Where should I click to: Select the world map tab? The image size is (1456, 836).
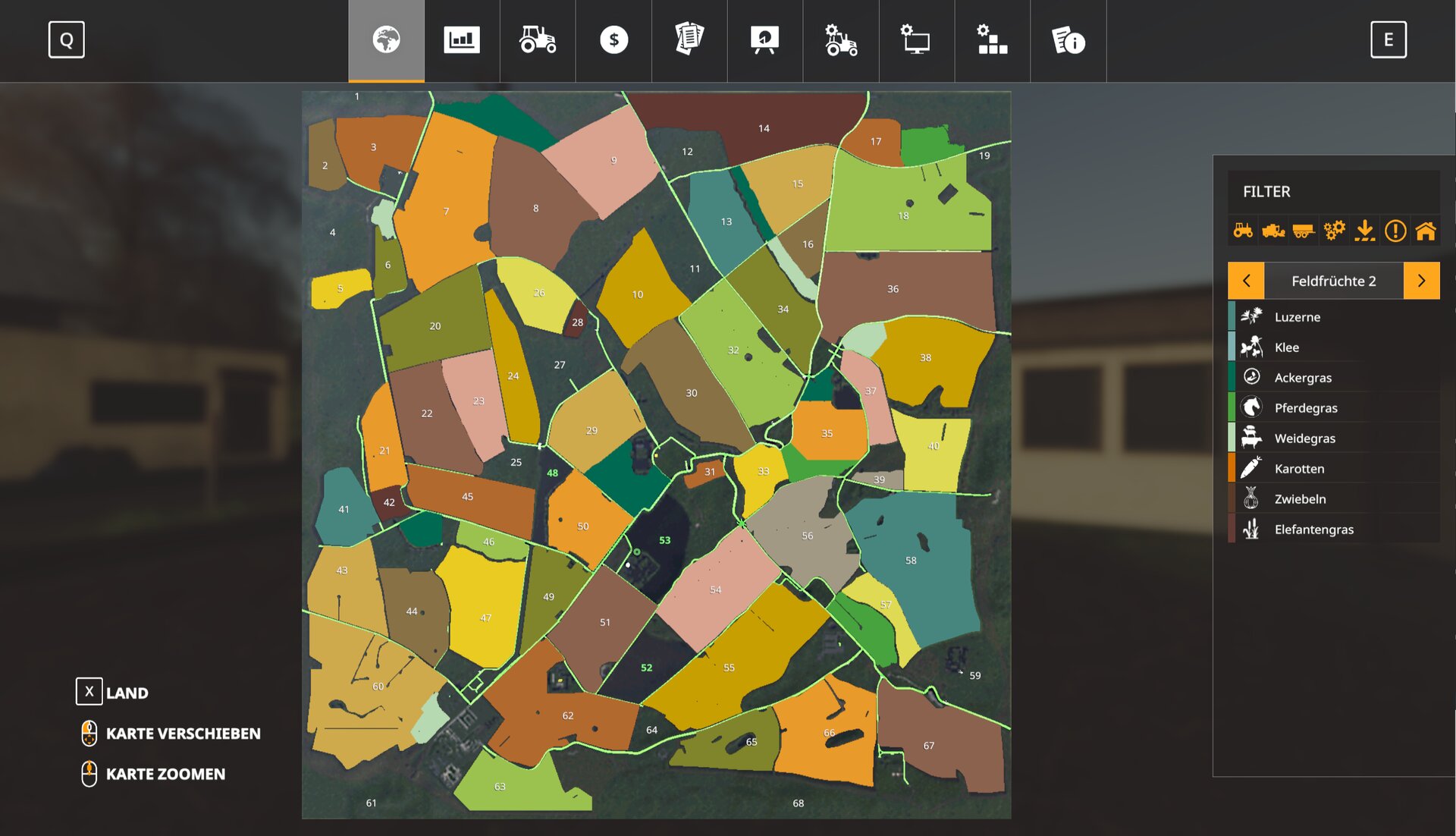point(386,40)
